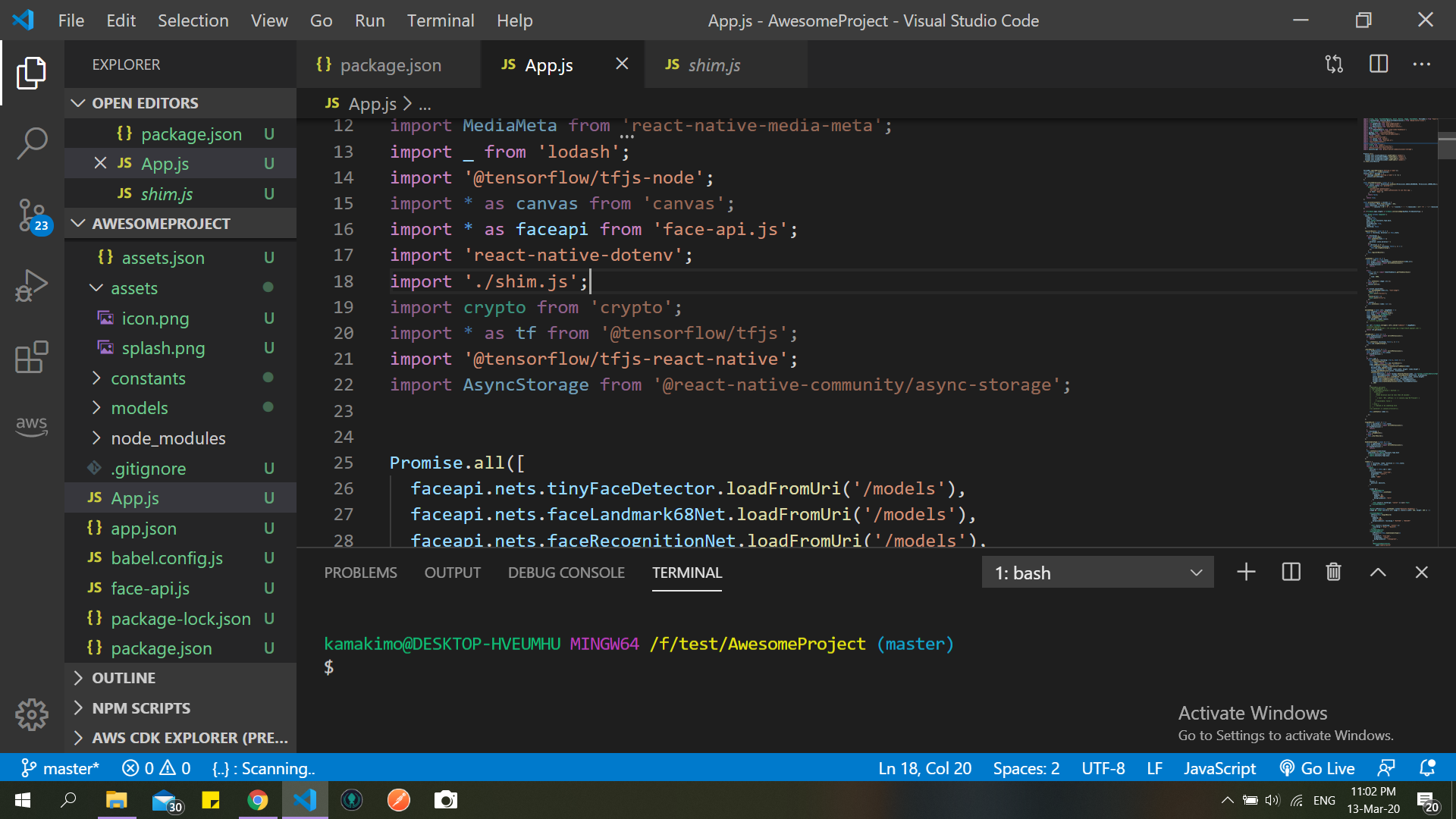Toggle the notifications bell
Screen dimensions: 1456x819
point(1429,767)
